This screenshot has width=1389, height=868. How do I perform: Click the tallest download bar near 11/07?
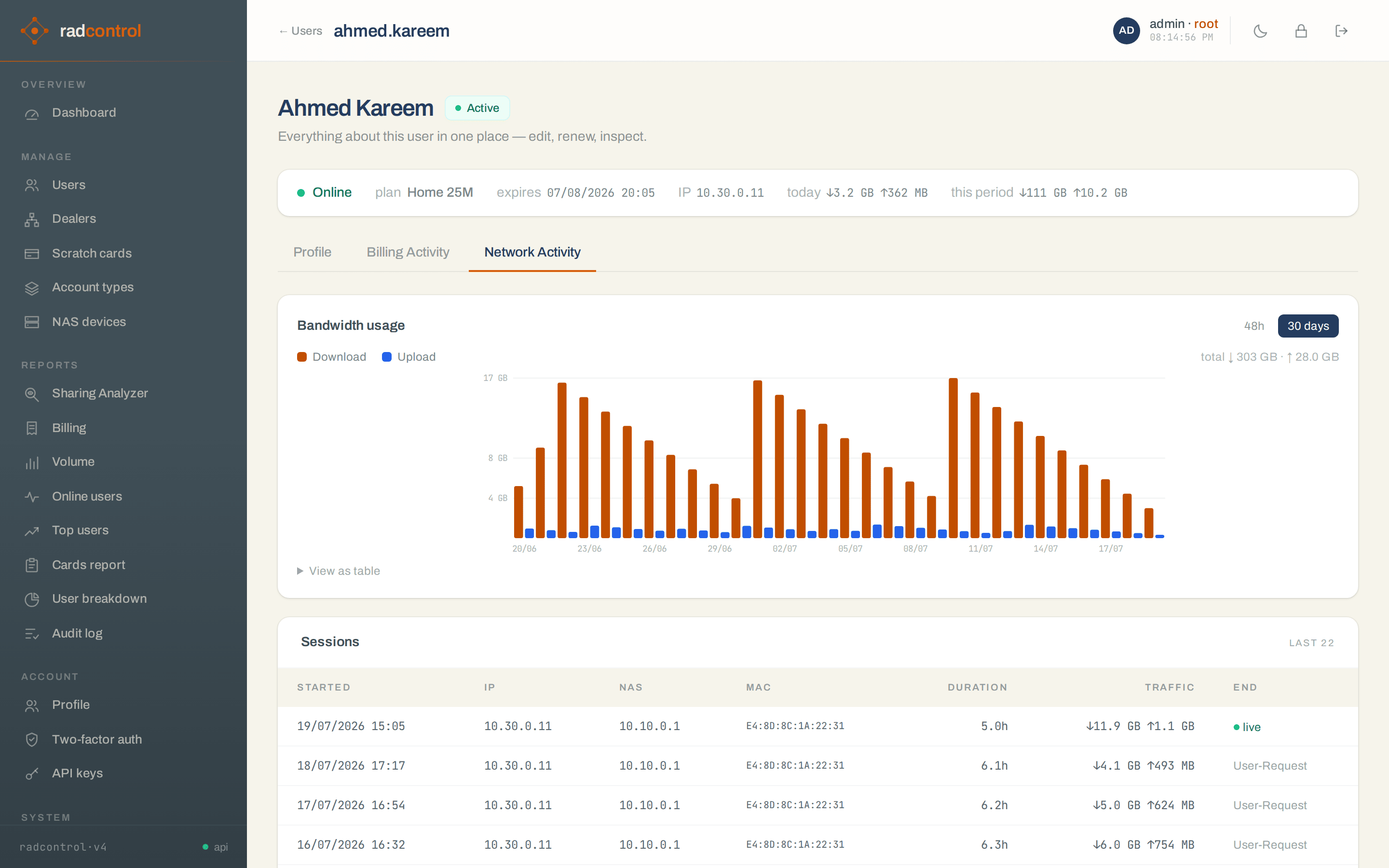coord(953,458)
